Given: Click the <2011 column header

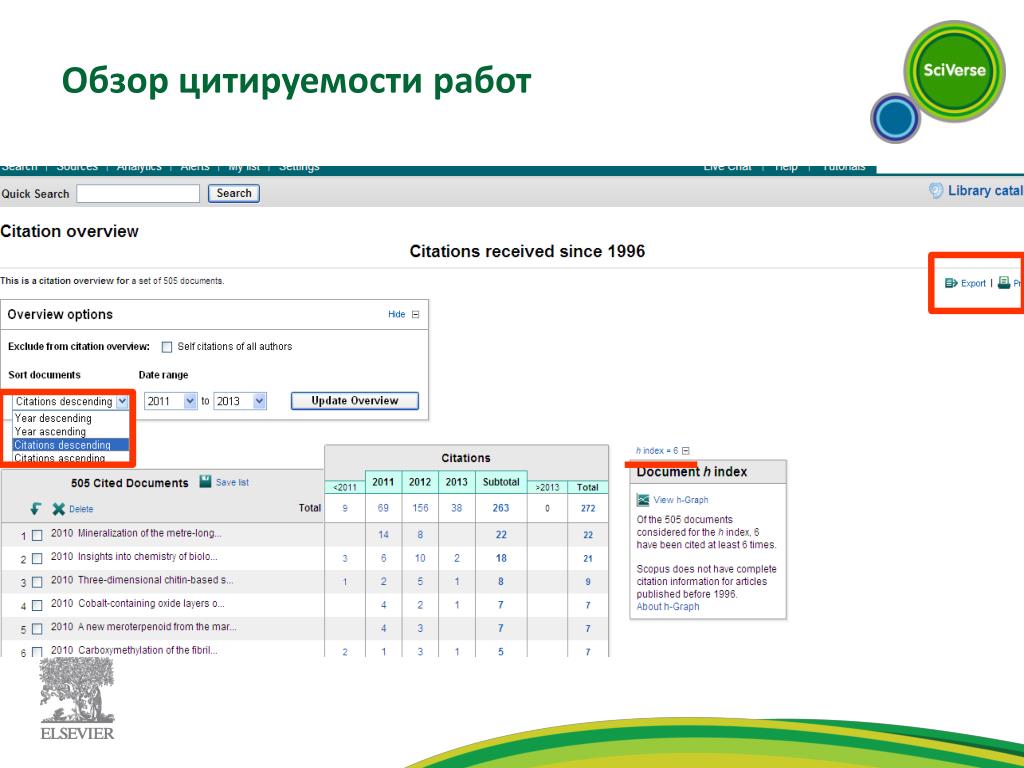Looking at the screenshot, I should tap(345, 487).
